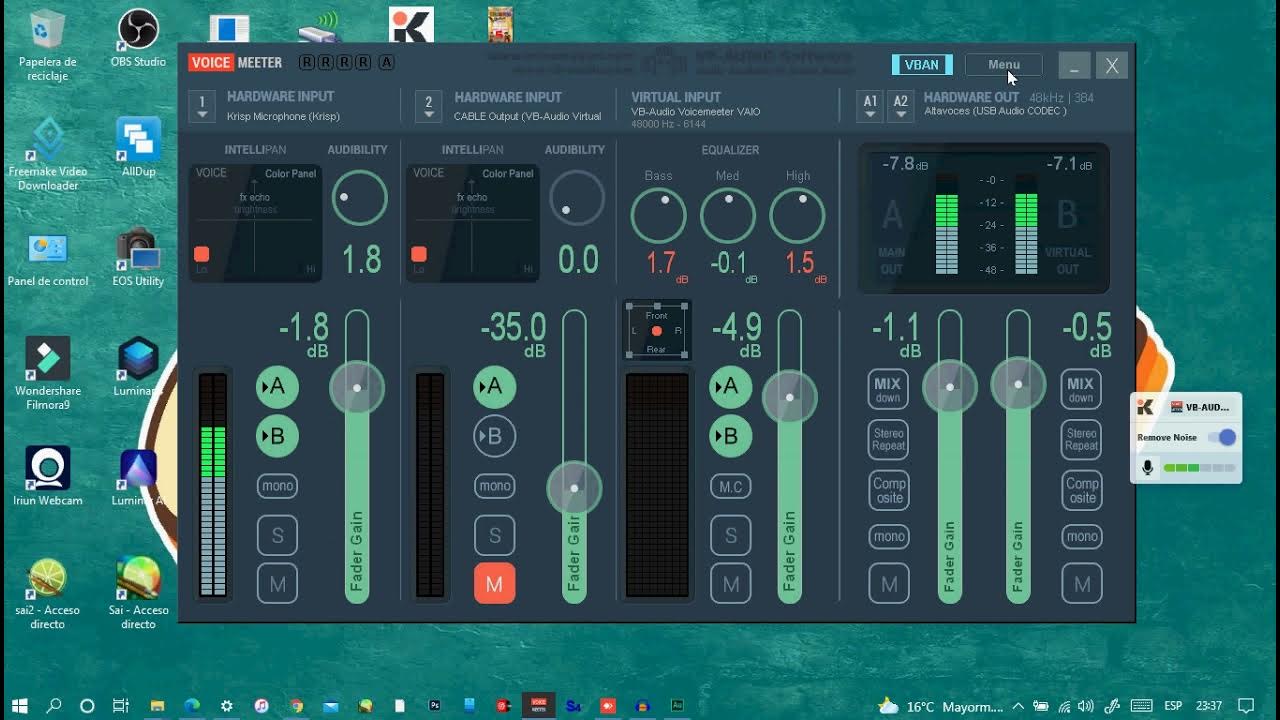Click Composite on the A bus
This screenshot has height=720, width=1280.
[x=888, y=490]
